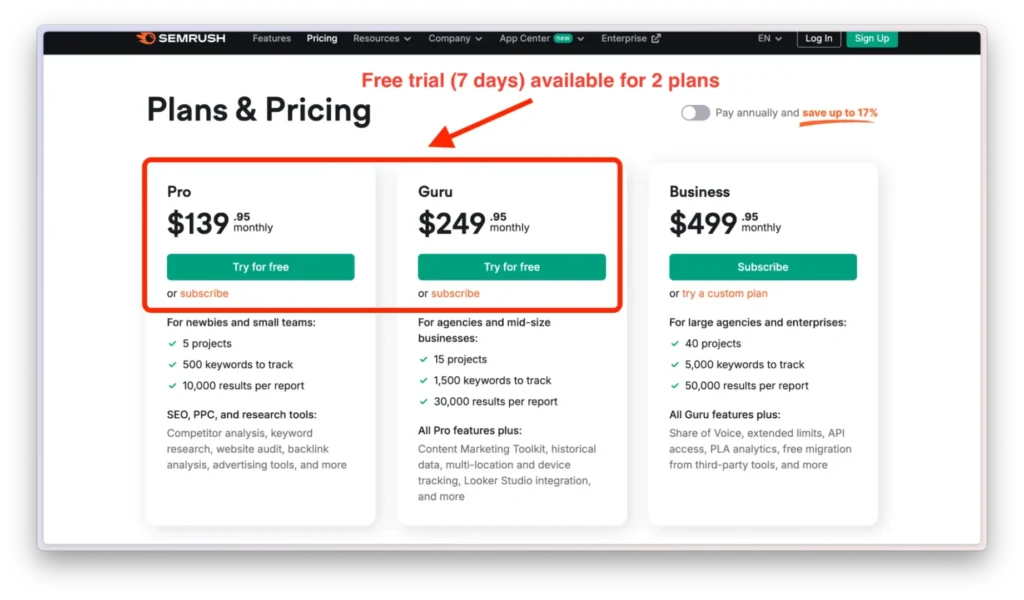Image resolution: width=1024 pixels, height=600 pixels.
Task: Click 'Try for free' on the Guru plan
Action: coord(511,267)
